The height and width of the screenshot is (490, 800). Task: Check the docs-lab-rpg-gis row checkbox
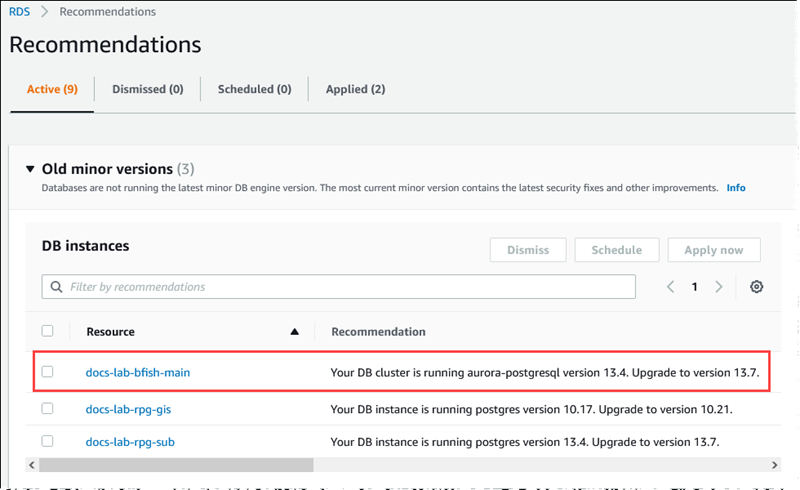click(47, 408)
